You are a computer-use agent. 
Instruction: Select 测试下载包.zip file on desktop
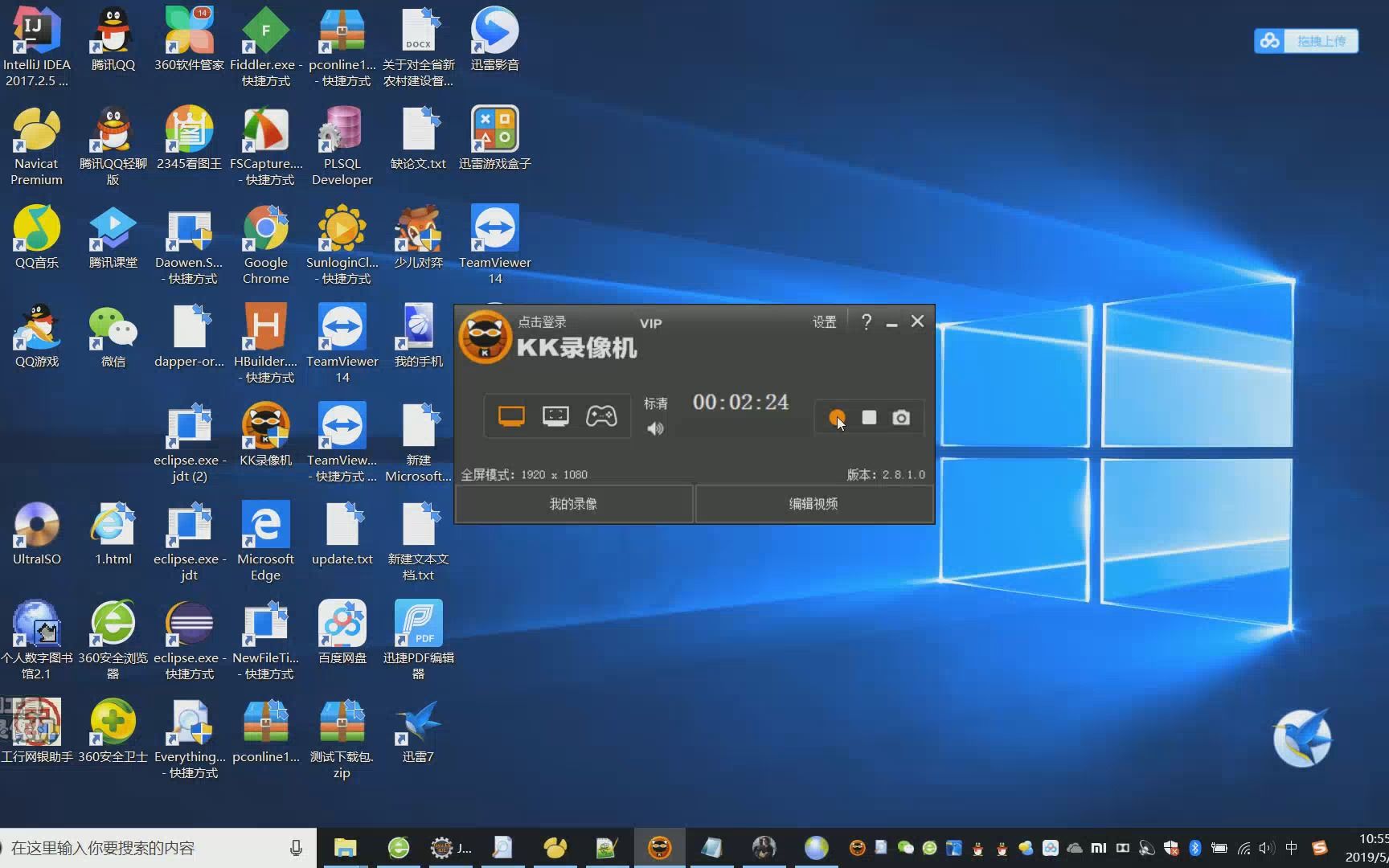(342, 739)
